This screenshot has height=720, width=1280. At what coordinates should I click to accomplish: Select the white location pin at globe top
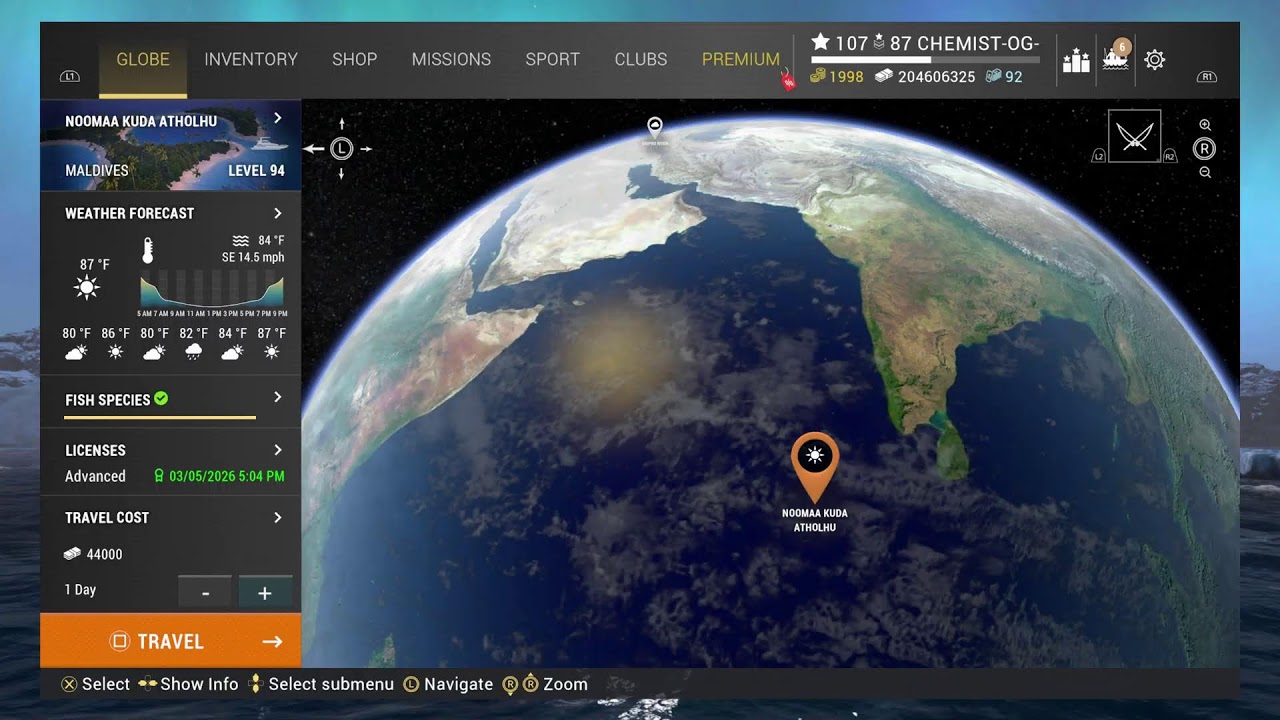click(655, 127)
